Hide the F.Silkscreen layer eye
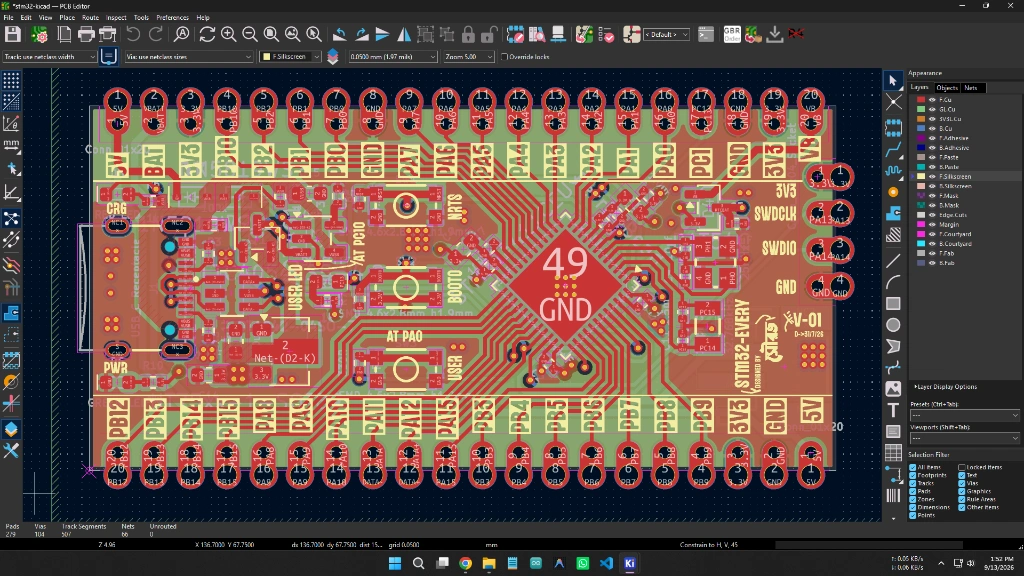The image size is (1024, 576). click(933, 176)
